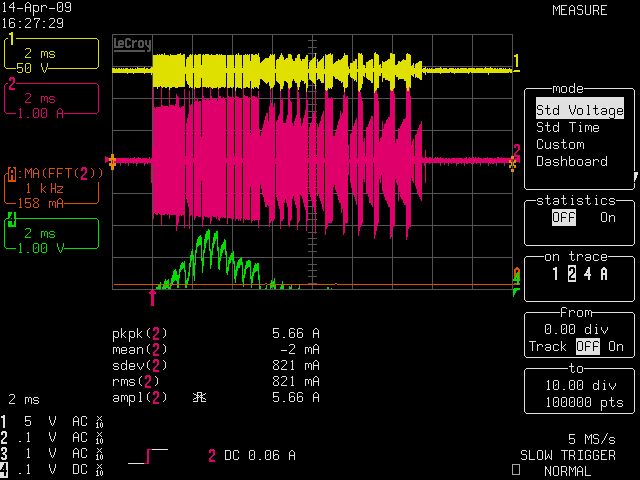The height and width of the screenshot is (480, 640).
Task: Select trace 2 in on trace box
Action: click(x=572, y=273)
